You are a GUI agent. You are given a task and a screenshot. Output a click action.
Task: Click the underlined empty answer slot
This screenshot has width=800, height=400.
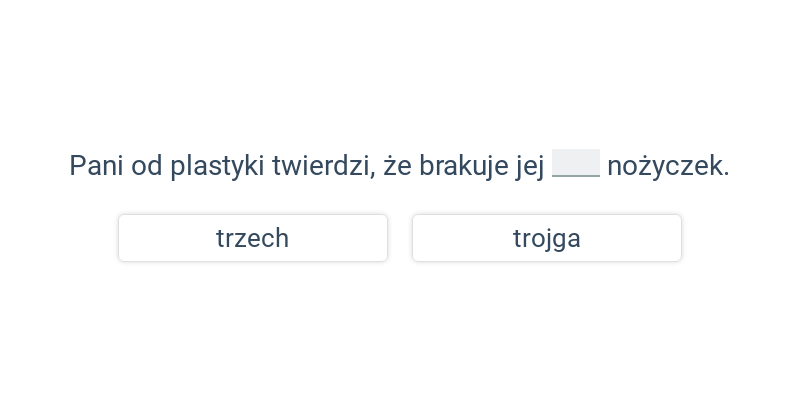click(576, 163)
